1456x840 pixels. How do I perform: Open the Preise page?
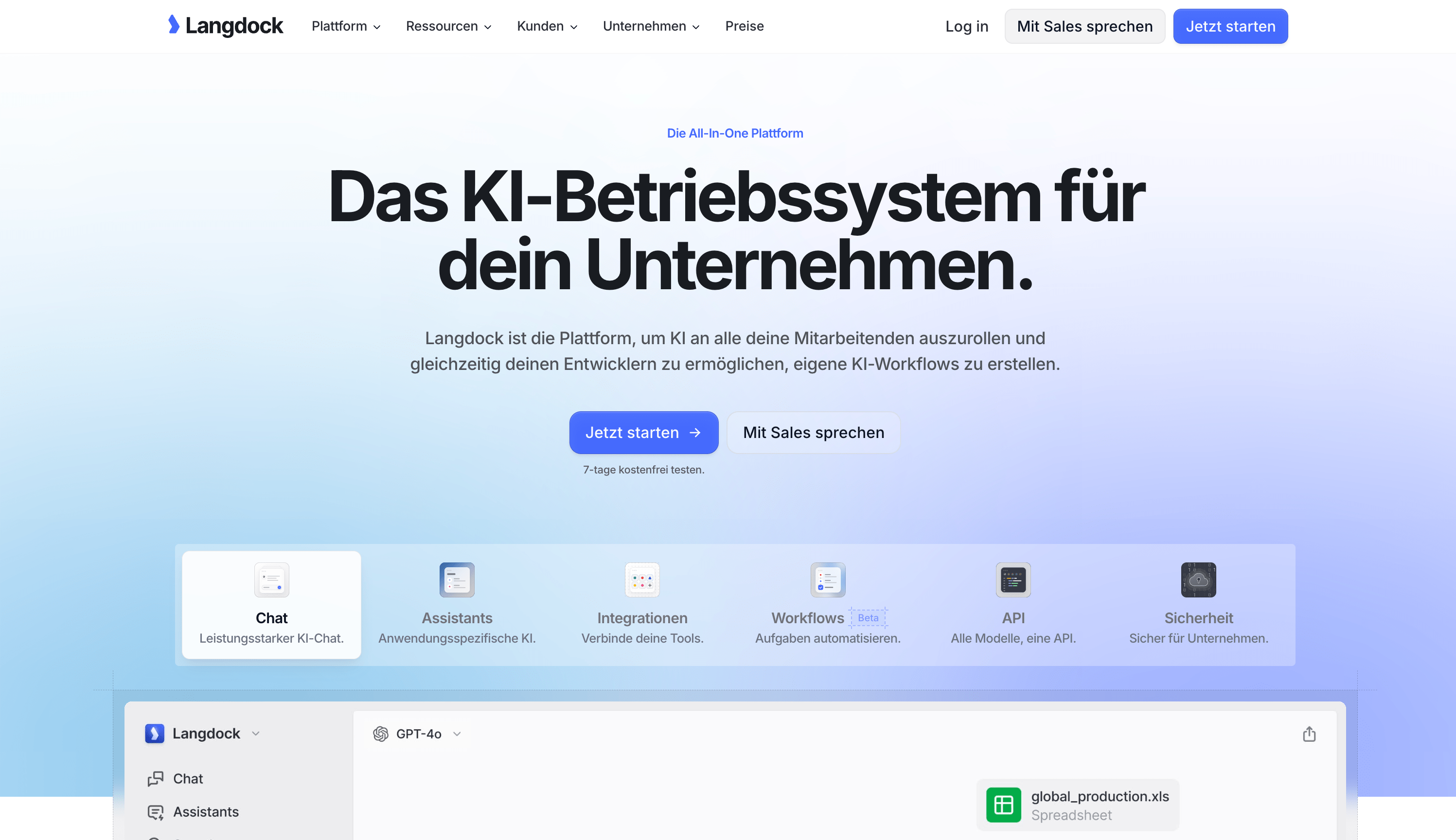(x=744, y=26)
